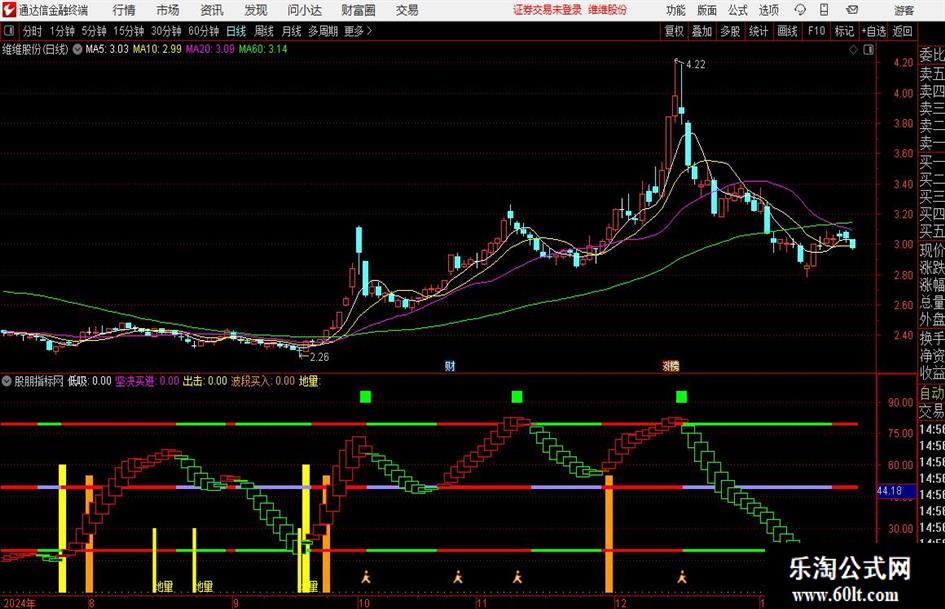Click the green square signal above month 10
Screen dimensions: 945x609
(365, 396)
